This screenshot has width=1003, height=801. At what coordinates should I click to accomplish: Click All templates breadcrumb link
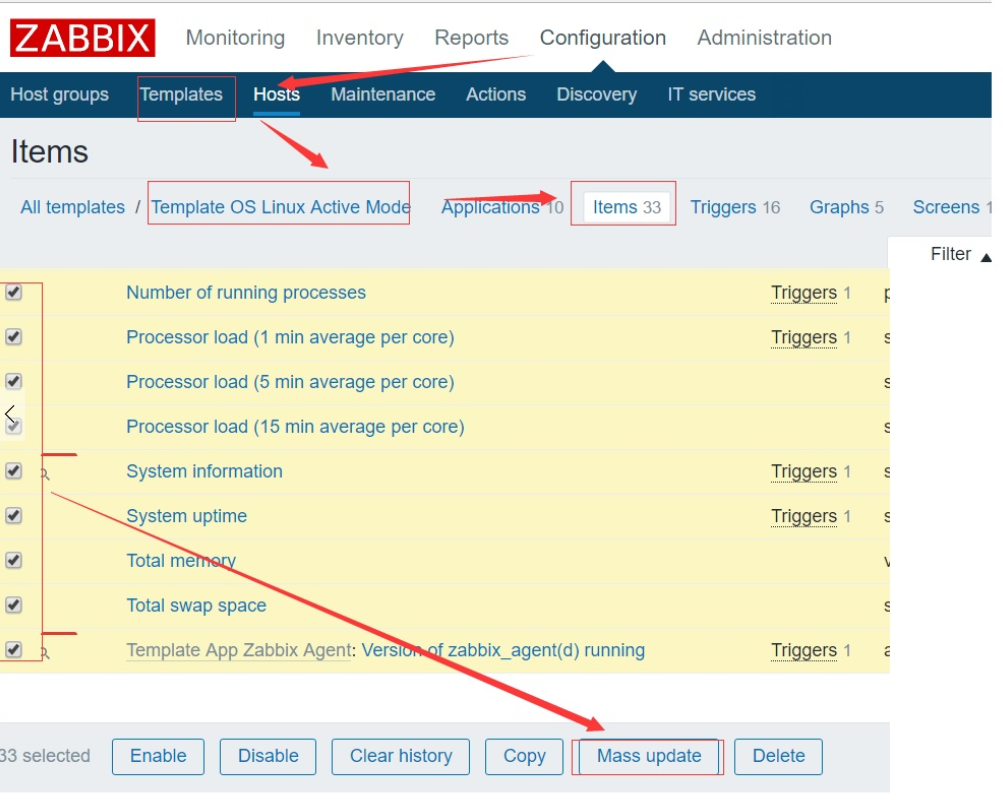(72, 207)
